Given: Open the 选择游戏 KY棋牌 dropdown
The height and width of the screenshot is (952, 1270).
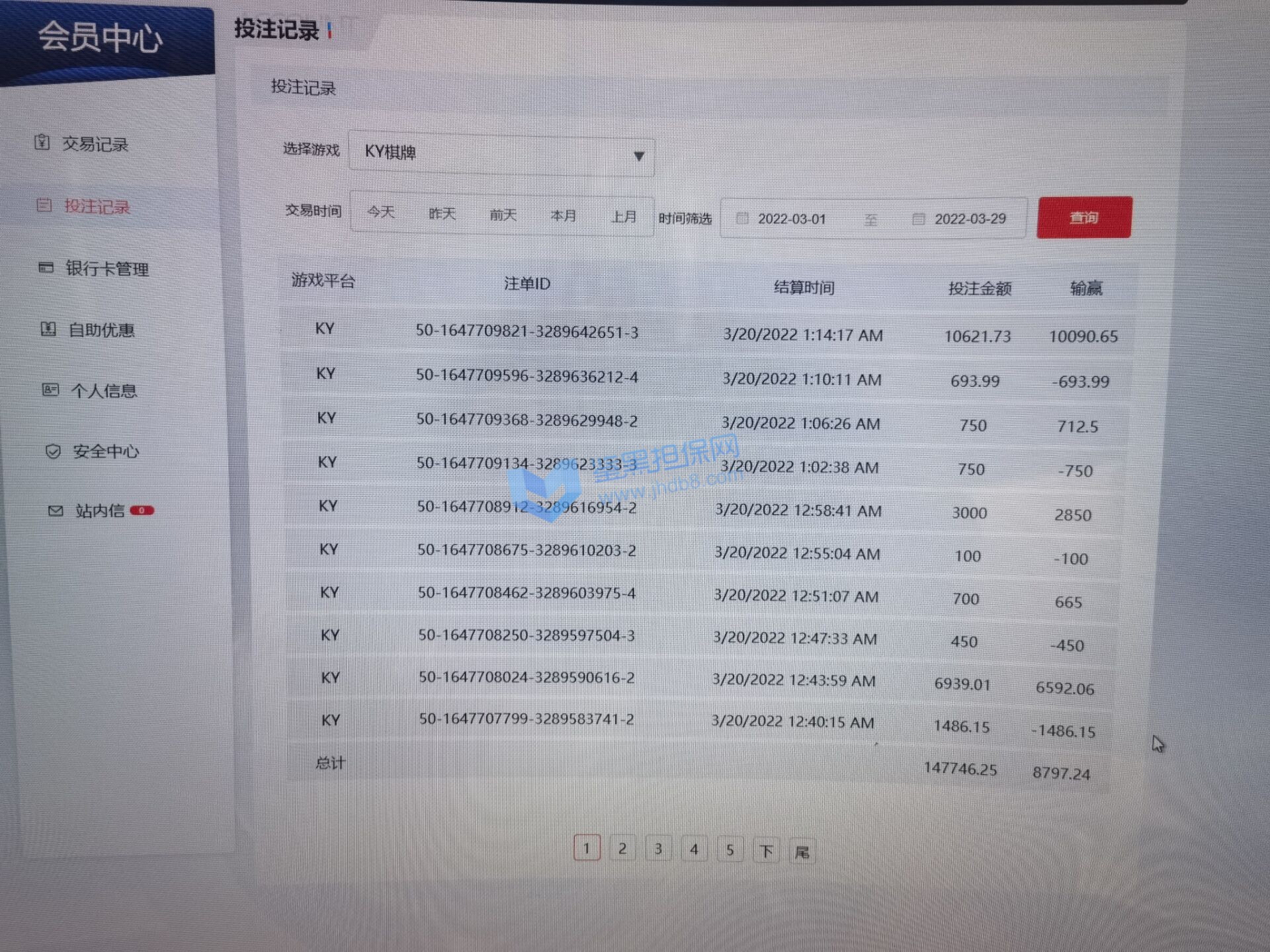Looking at the screenshot, I should [x=501, y=153].
